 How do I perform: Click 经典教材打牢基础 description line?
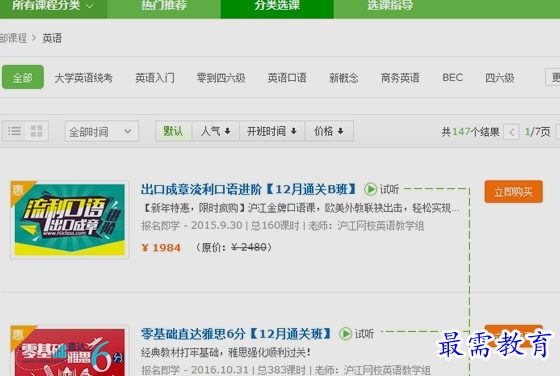226,352
